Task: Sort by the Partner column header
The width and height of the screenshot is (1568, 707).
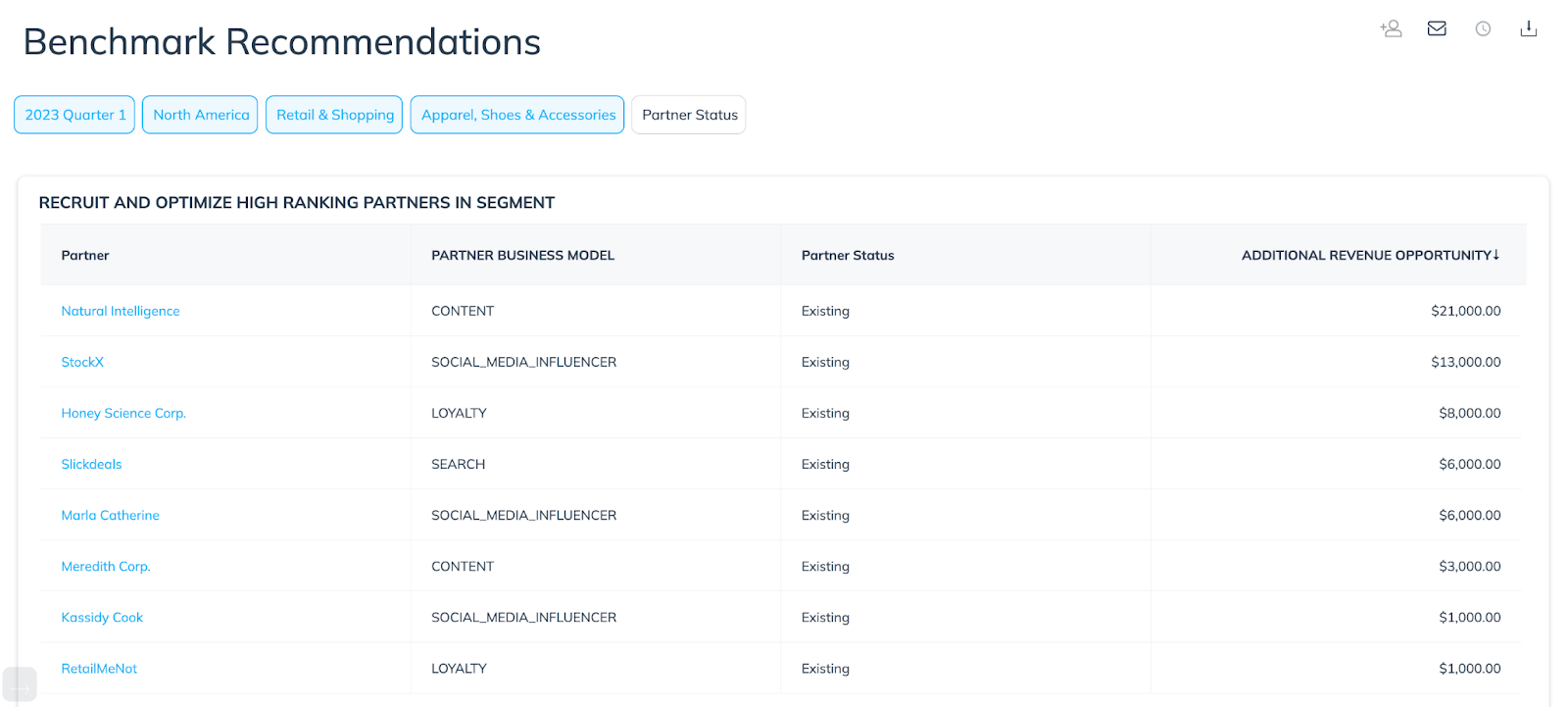Action: 85,255
